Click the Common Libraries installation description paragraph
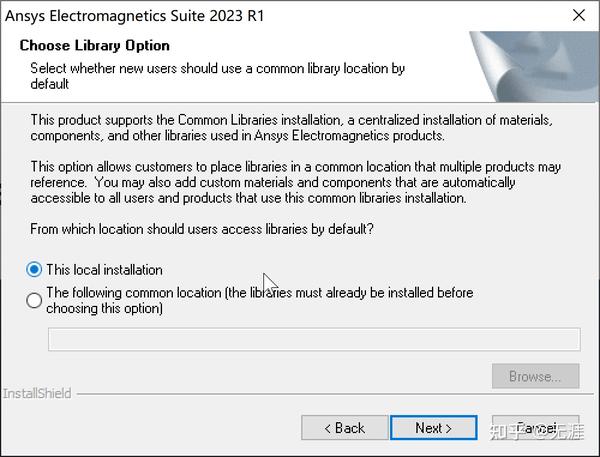 coord(291,127)
